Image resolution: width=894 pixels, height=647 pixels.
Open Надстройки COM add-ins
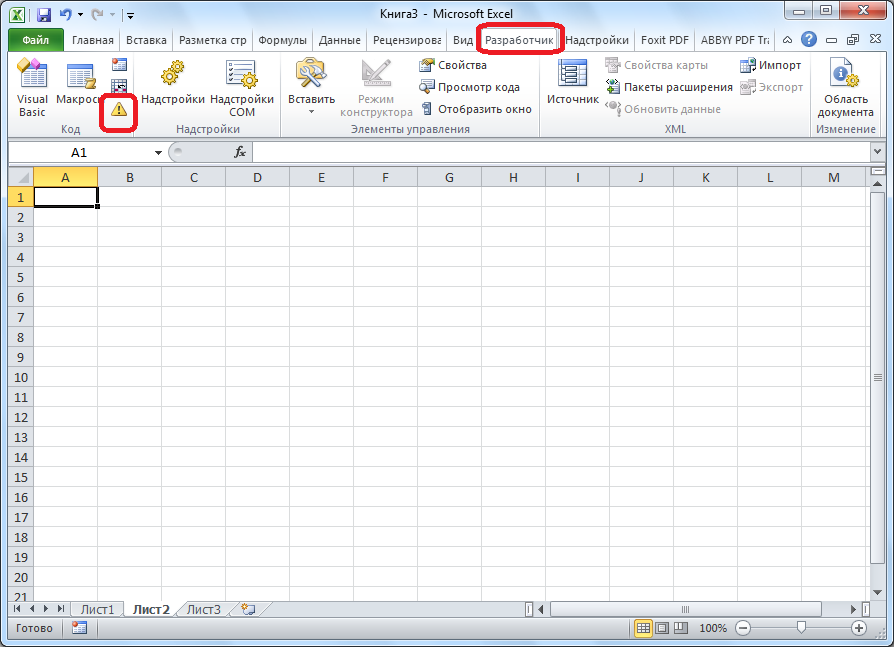[x=242, y=88]
